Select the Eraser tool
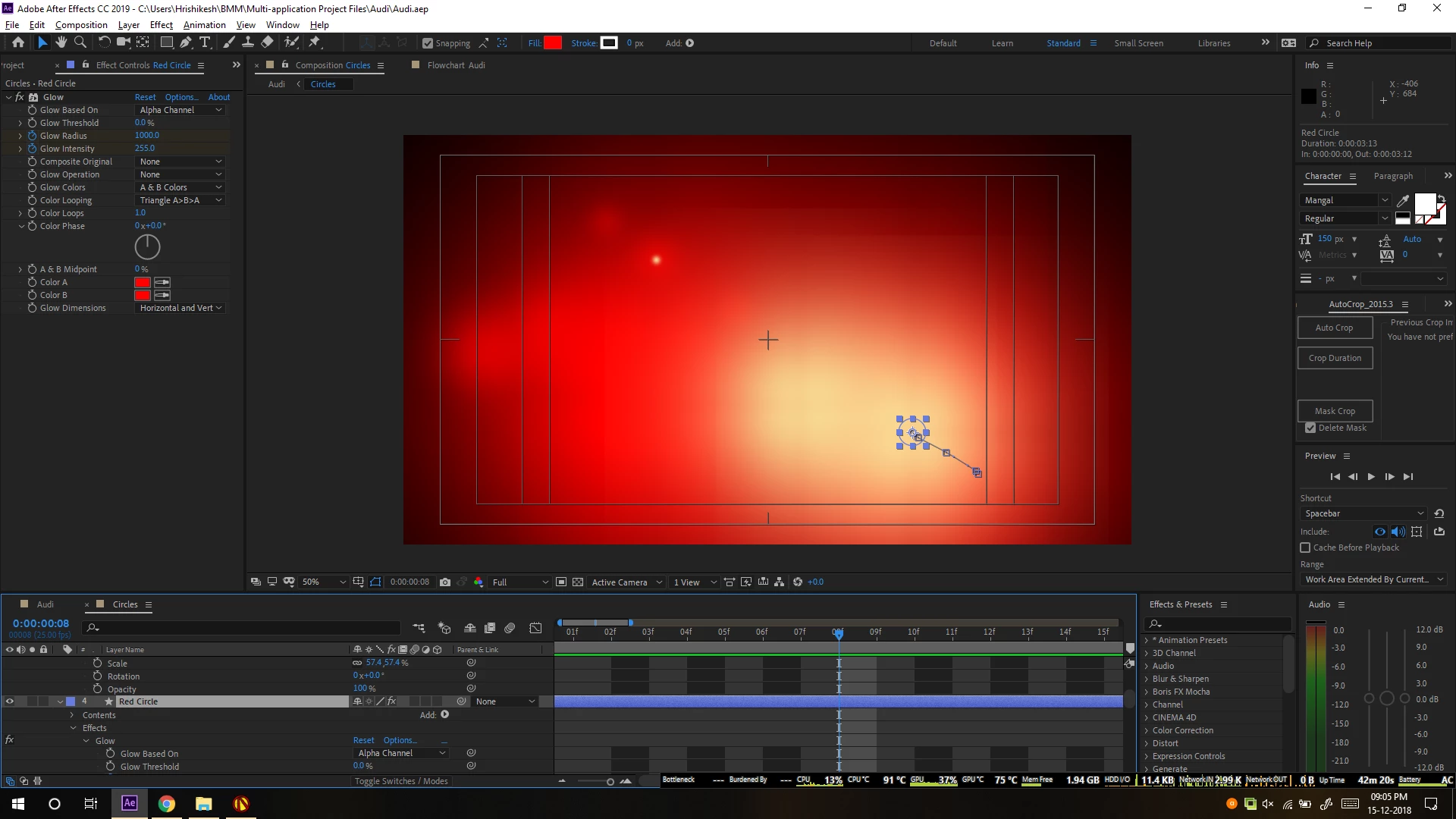The image size is (1456, 819). click(x=268, y=42)
